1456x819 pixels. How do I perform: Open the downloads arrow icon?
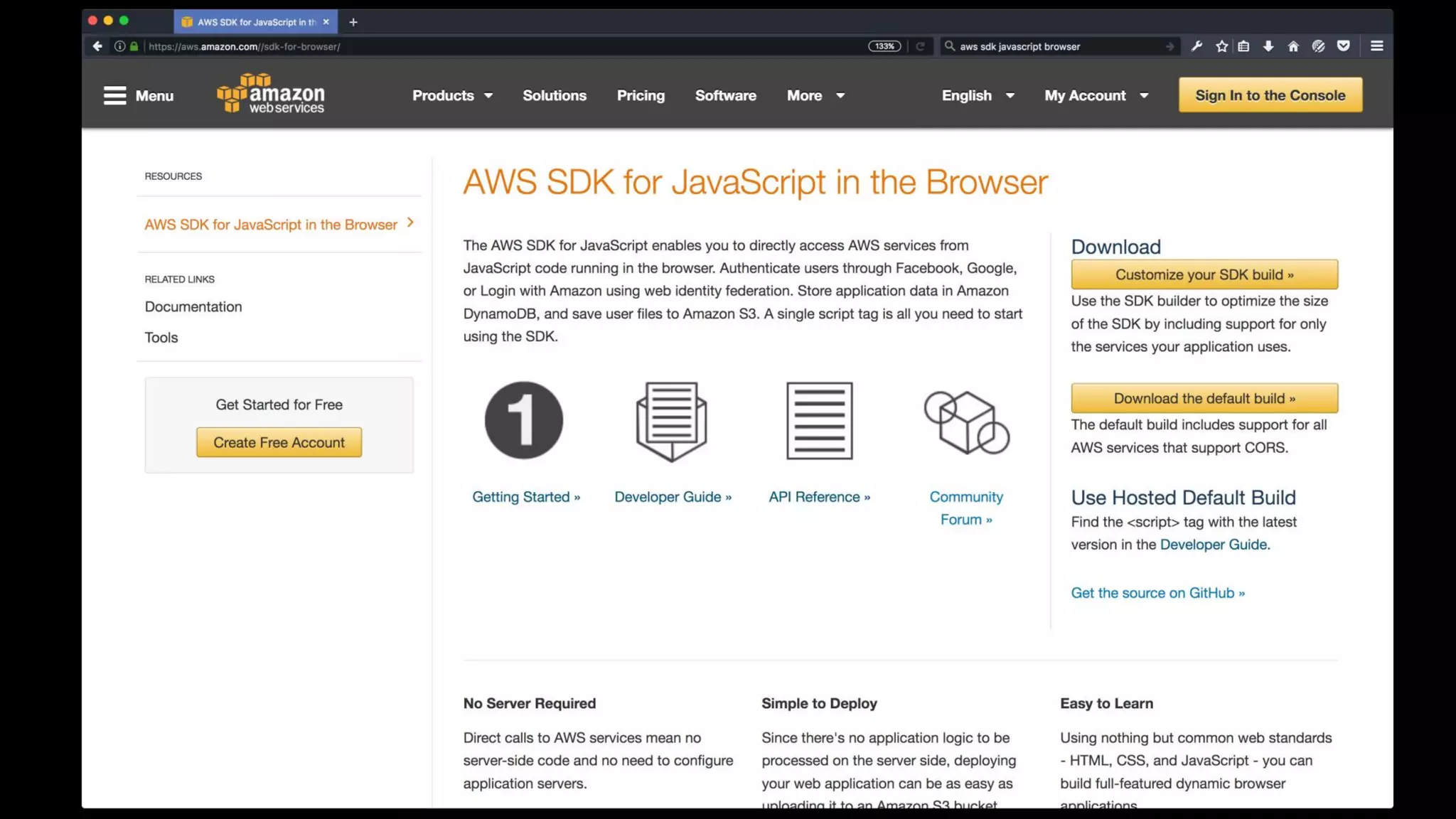point(1268,46)
